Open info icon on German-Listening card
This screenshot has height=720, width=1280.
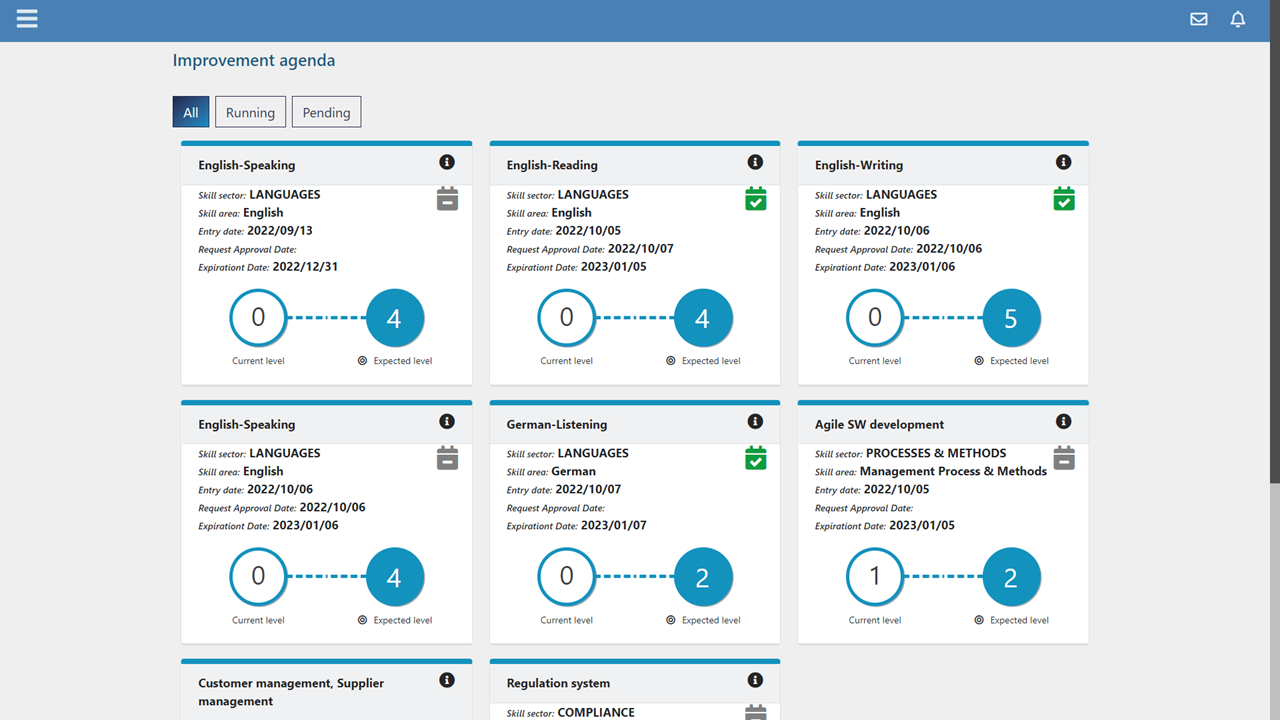(755, 421)
